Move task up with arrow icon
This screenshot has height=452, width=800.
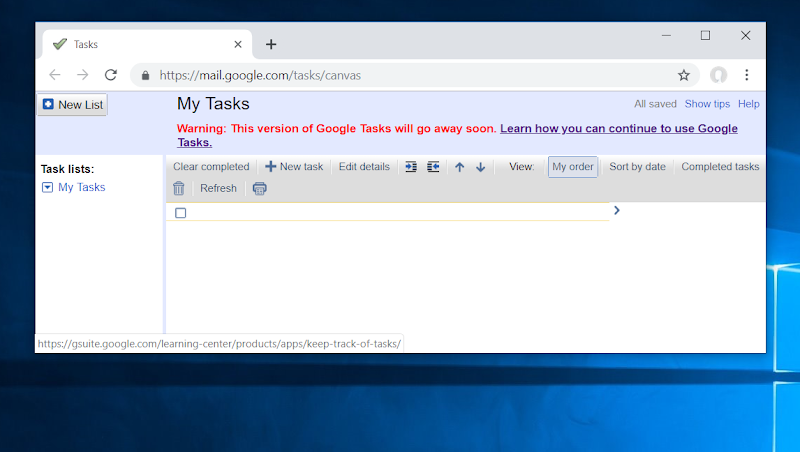460,167
